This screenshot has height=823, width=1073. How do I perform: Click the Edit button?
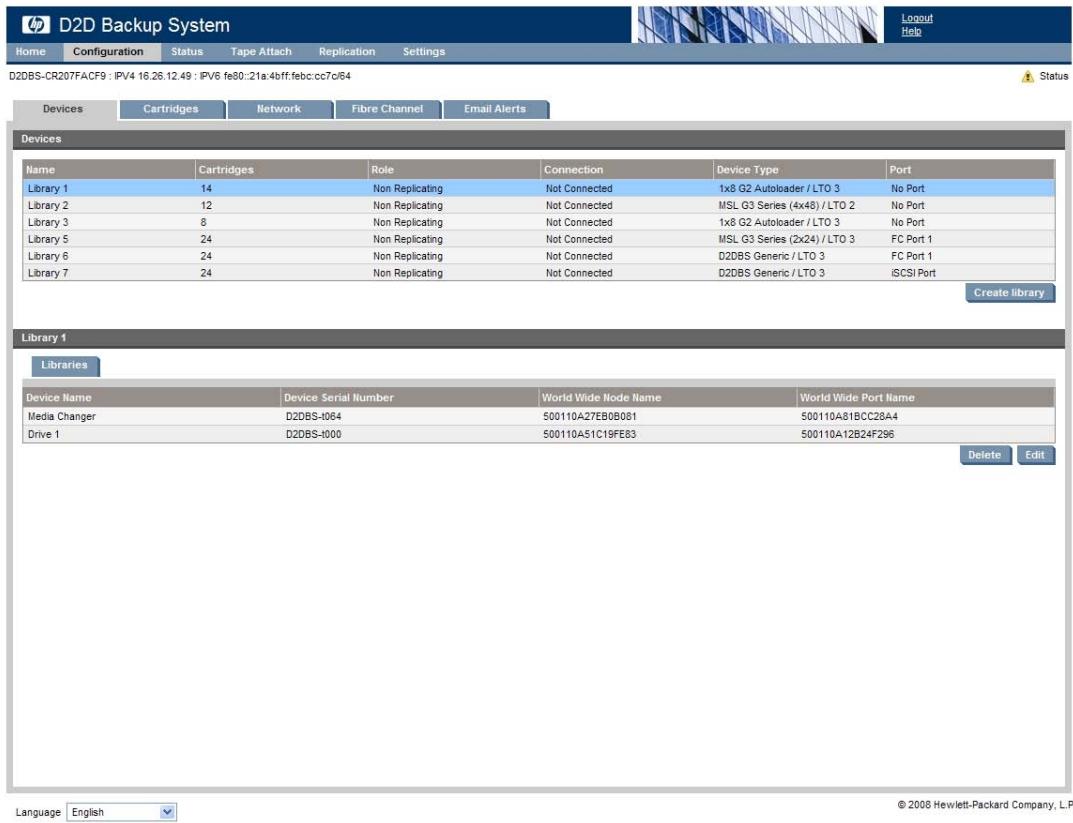(x=1035, y=455)
